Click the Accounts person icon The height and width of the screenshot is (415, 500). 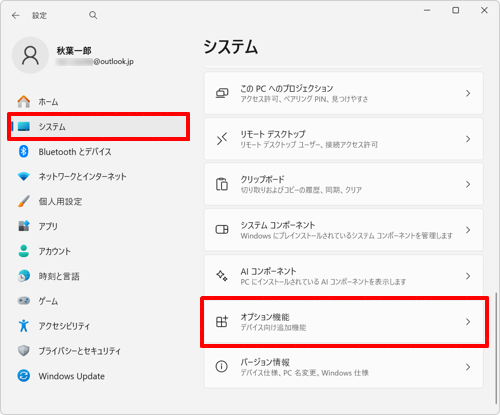[x=24, y=251]
